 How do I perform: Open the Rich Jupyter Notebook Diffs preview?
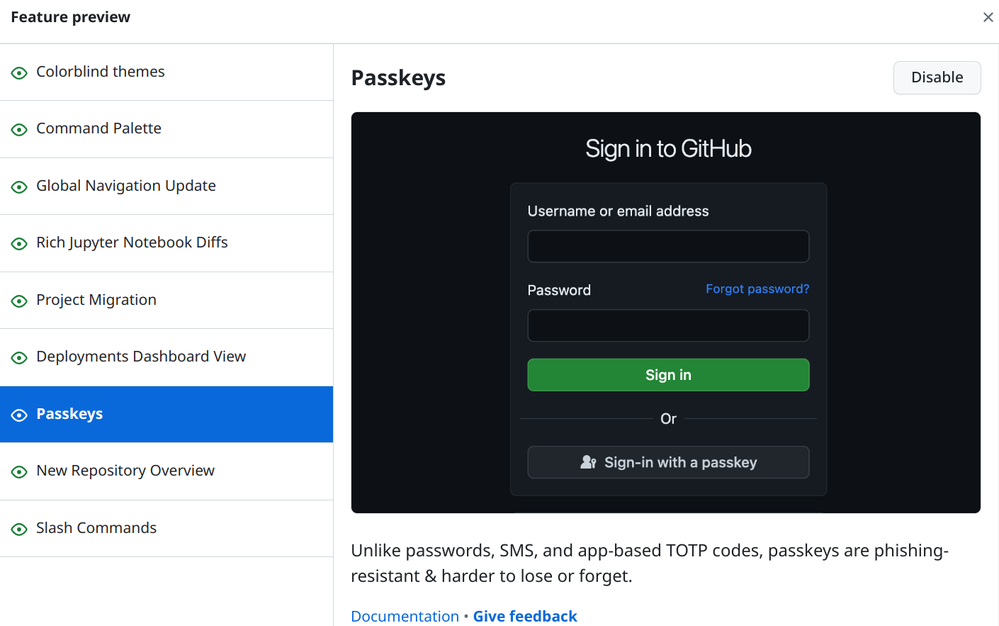pyautogui.click(x=132, y=243)
